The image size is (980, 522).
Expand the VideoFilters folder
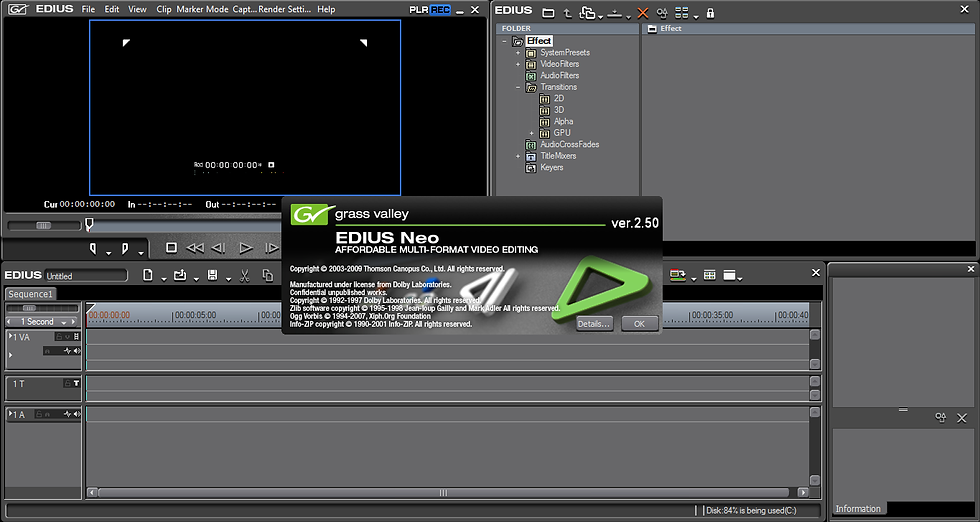[518, 64]
